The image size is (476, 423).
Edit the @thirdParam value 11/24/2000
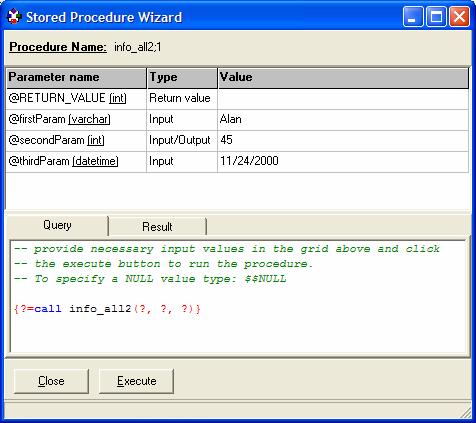coord(343,161)
